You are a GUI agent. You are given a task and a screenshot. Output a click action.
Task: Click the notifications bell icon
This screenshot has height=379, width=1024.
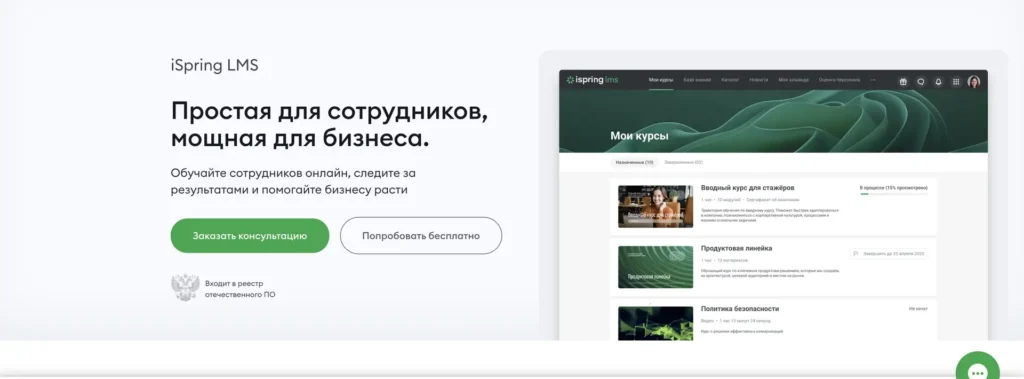(x=938, y=82)
